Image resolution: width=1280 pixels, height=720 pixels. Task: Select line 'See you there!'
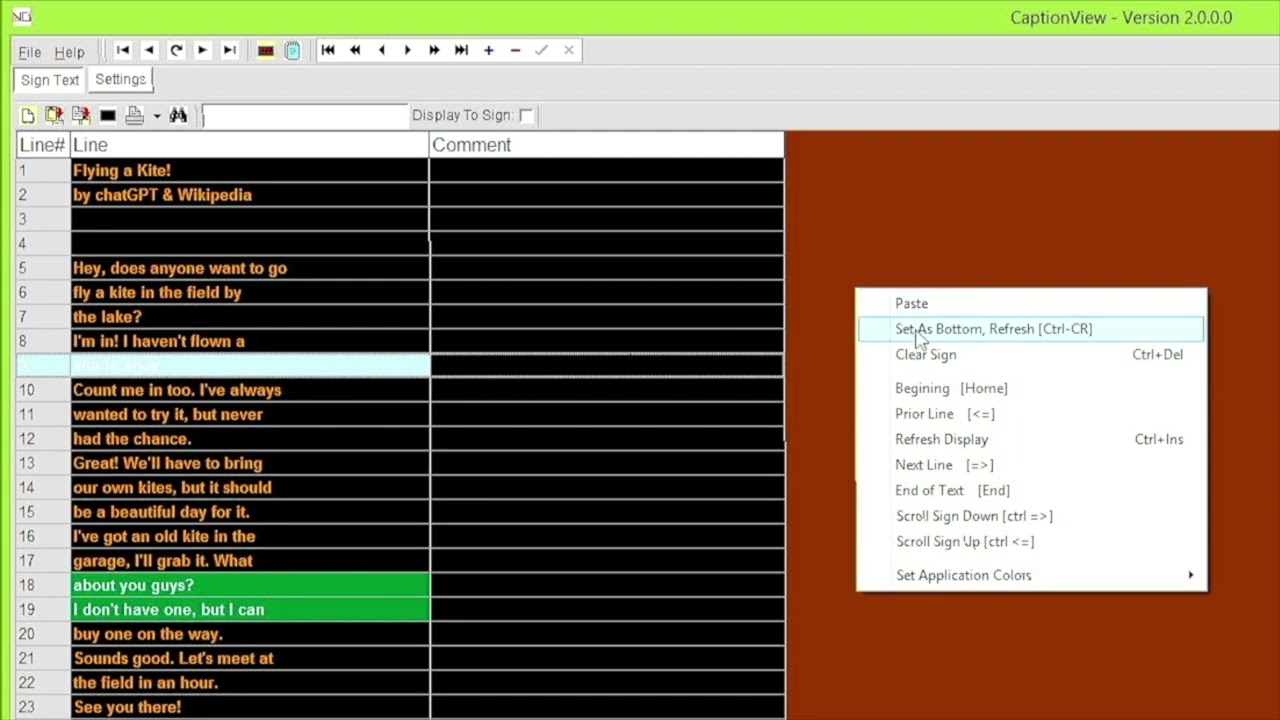pos(249,707)
